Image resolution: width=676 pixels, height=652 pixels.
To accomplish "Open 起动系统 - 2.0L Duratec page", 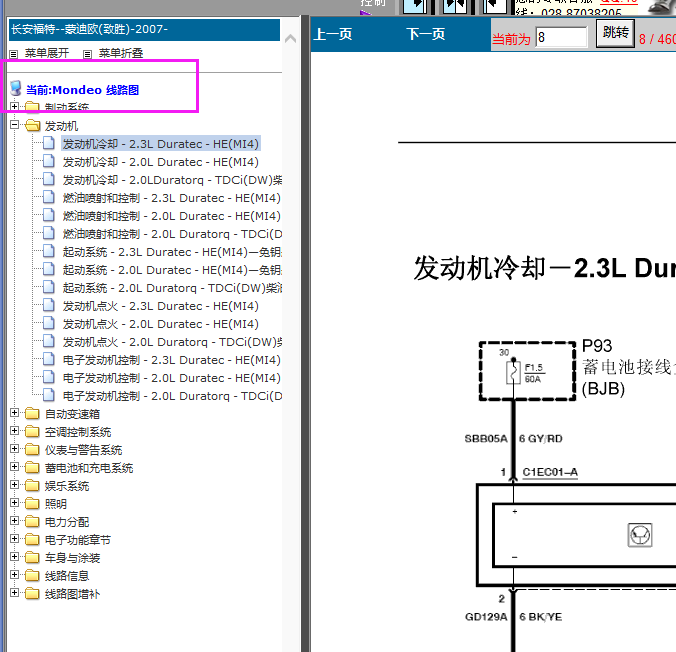I will coord(172,270).
